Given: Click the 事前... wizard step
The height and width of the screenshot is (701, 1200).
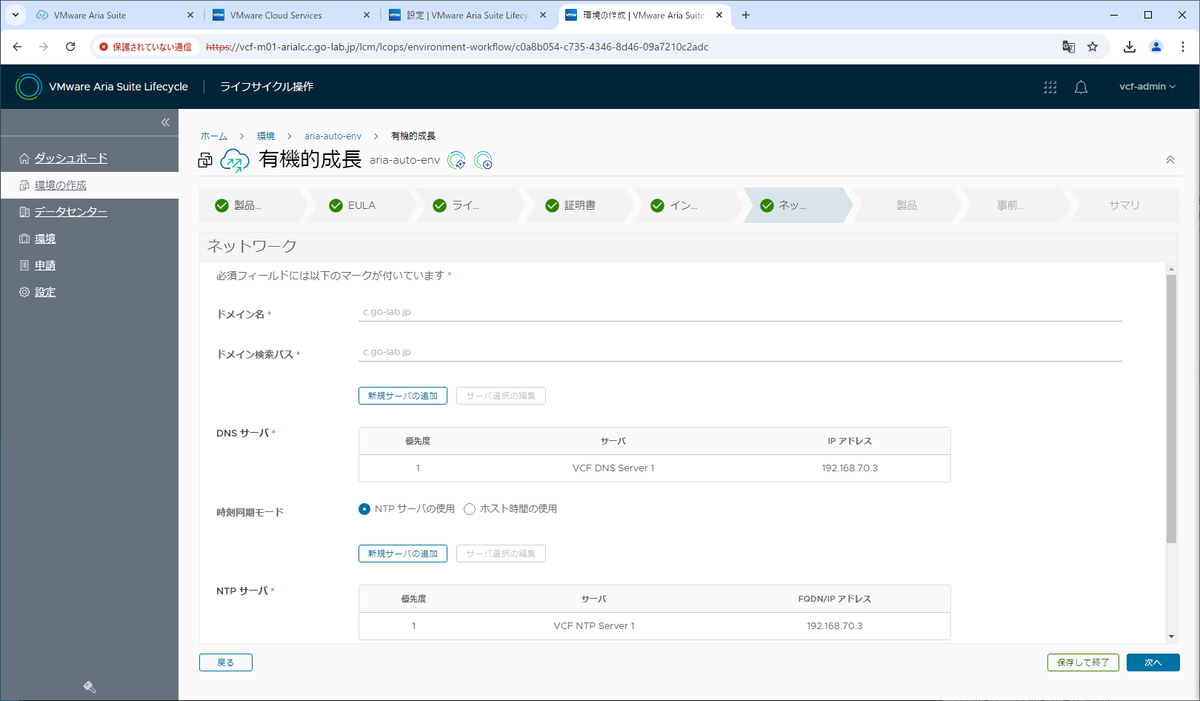Looking at the screenshot, I should pos(1016,205).
